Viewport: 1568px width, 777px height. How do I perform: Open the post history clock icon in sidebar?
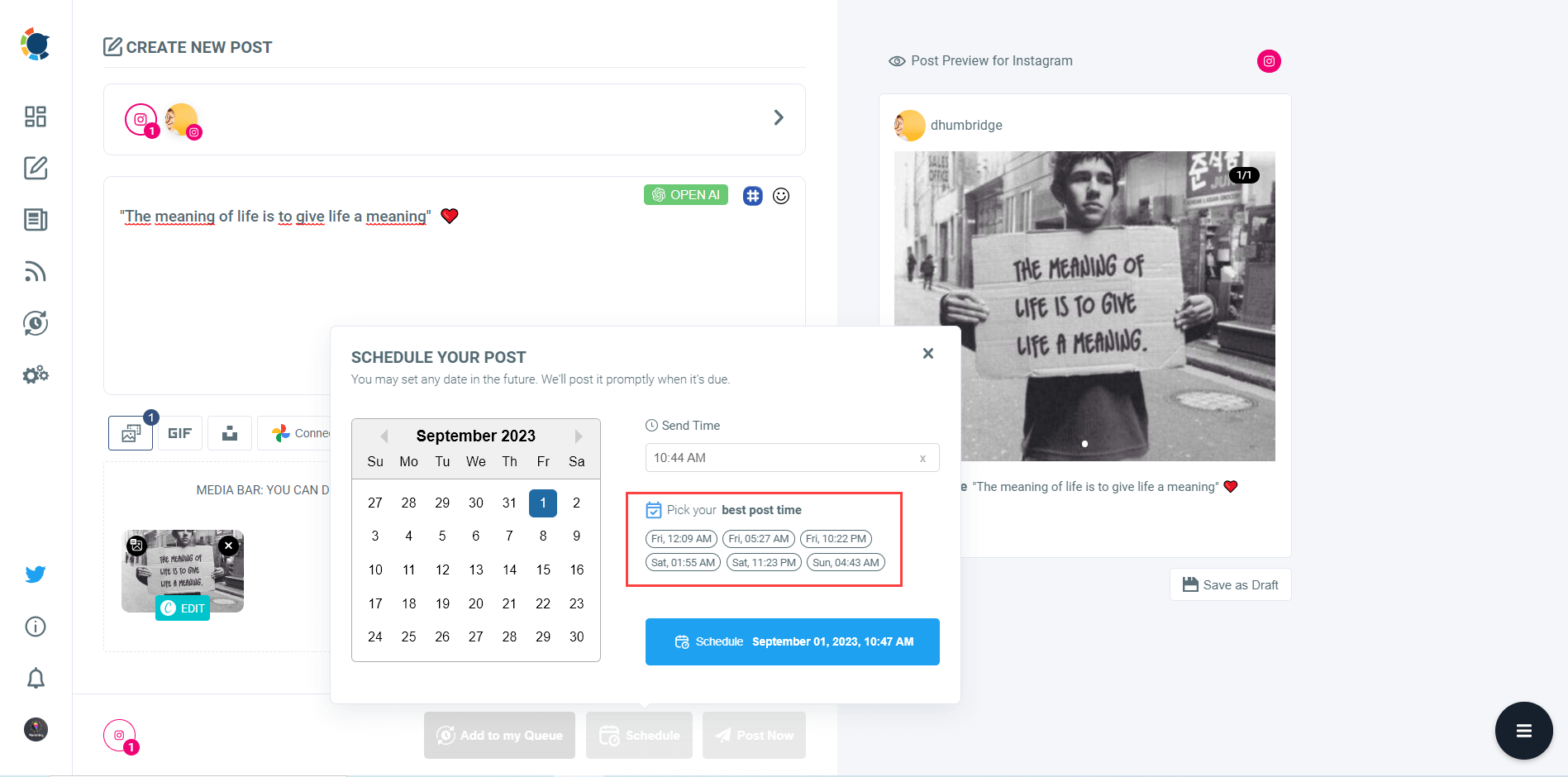[35, 323]
